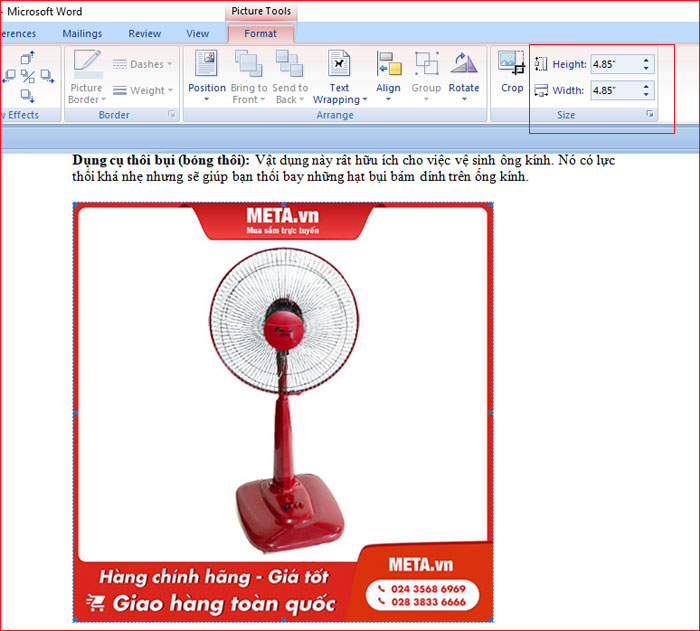The width and height of the screenshot is (700, 631).
Task: Click bottom-middle resize handle of picture
Action: tap(283, 620)
